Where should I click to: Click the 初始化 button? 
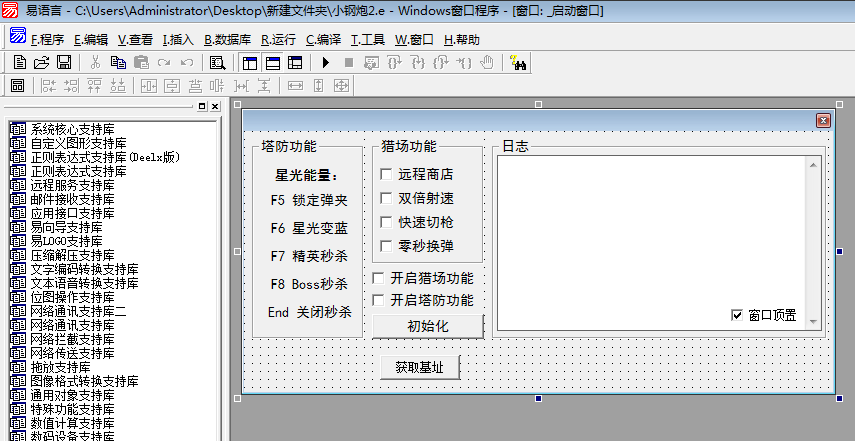[x=427, y=326]
